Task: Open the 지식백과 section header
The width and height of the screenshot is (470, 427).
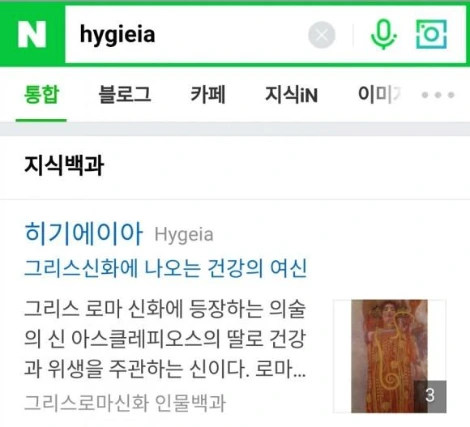Action: coord(64,166)
